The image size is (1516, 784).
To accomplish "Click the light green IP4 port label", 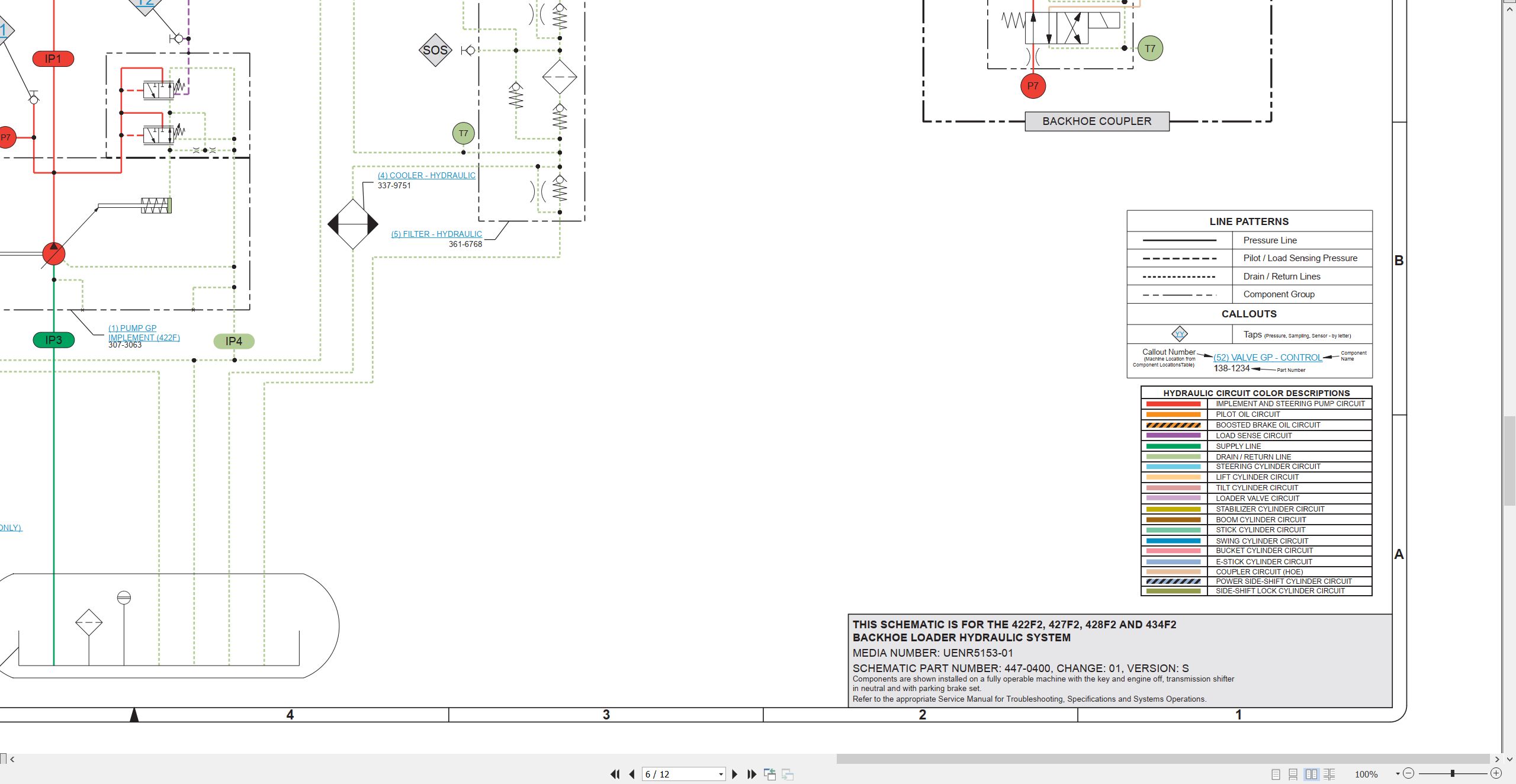I will click(234, 341).
